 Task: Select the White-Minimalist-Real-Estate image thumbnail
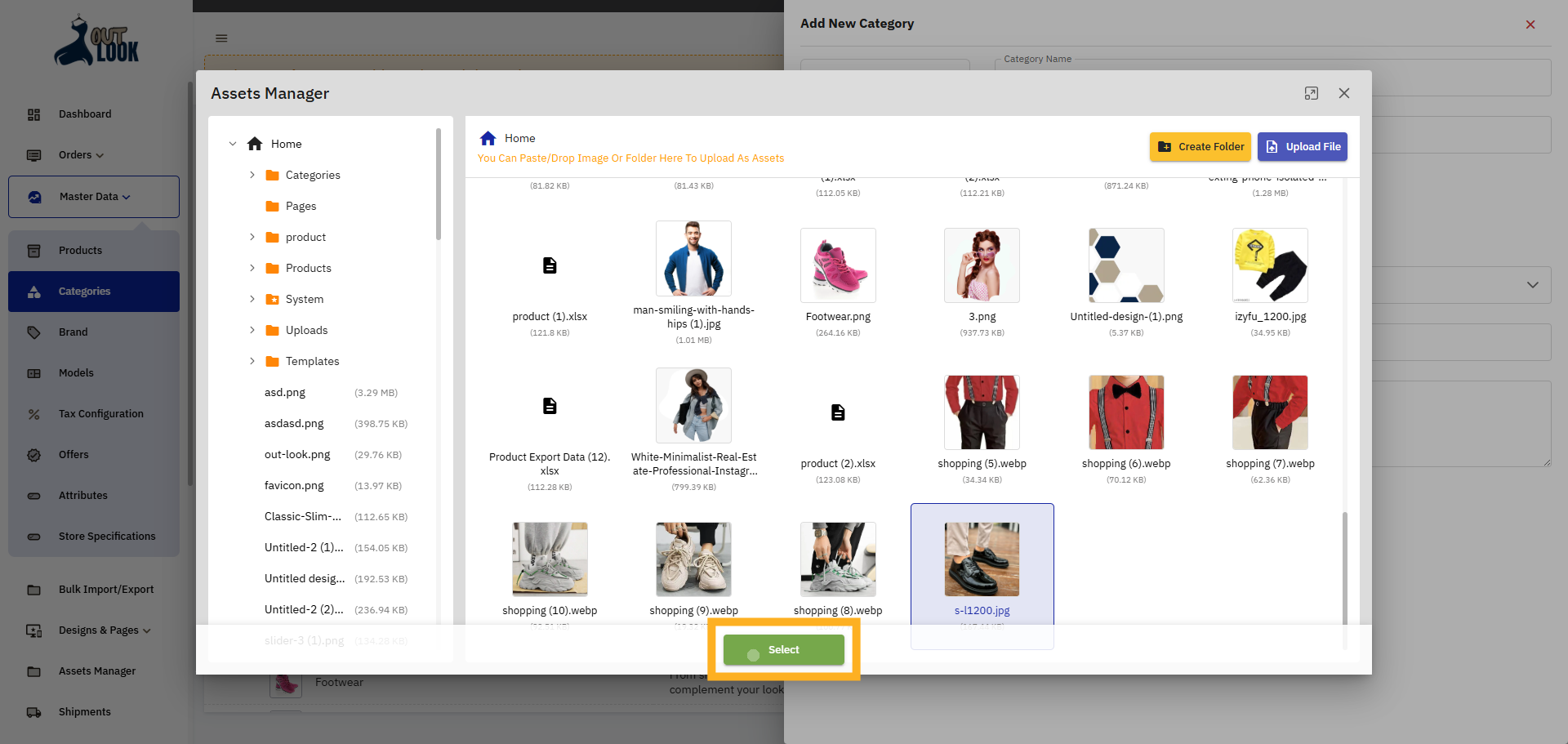(693, 405)
